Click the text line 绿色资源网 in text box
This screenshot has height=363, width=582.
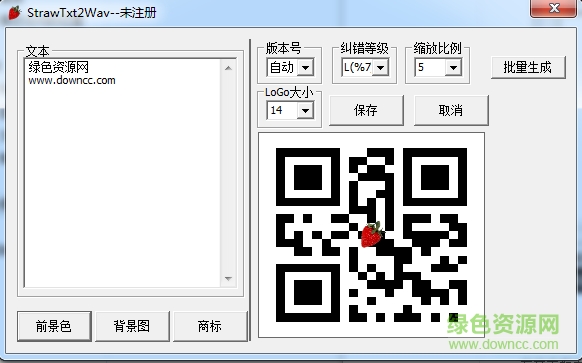(59, 67)
